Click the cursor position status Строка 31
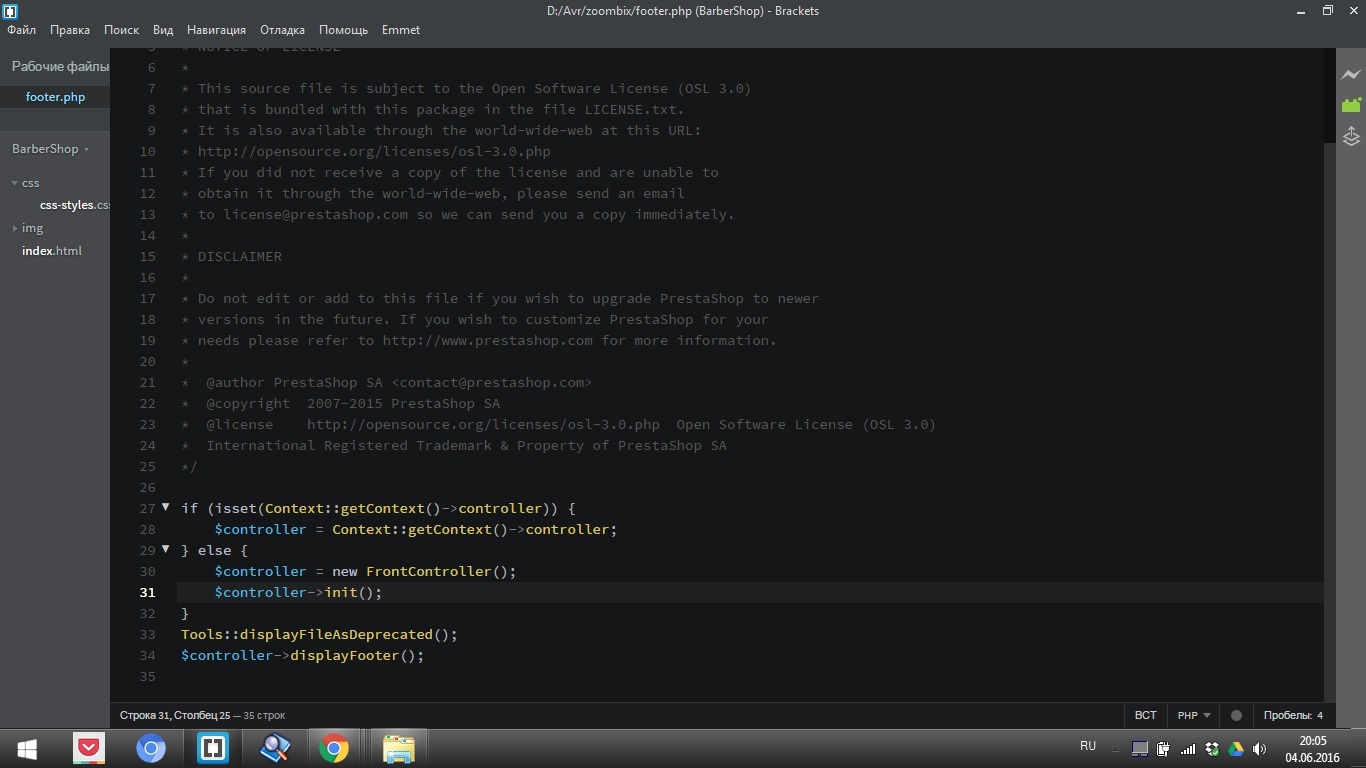1366x768 pixels. click(x=175, y=715)
